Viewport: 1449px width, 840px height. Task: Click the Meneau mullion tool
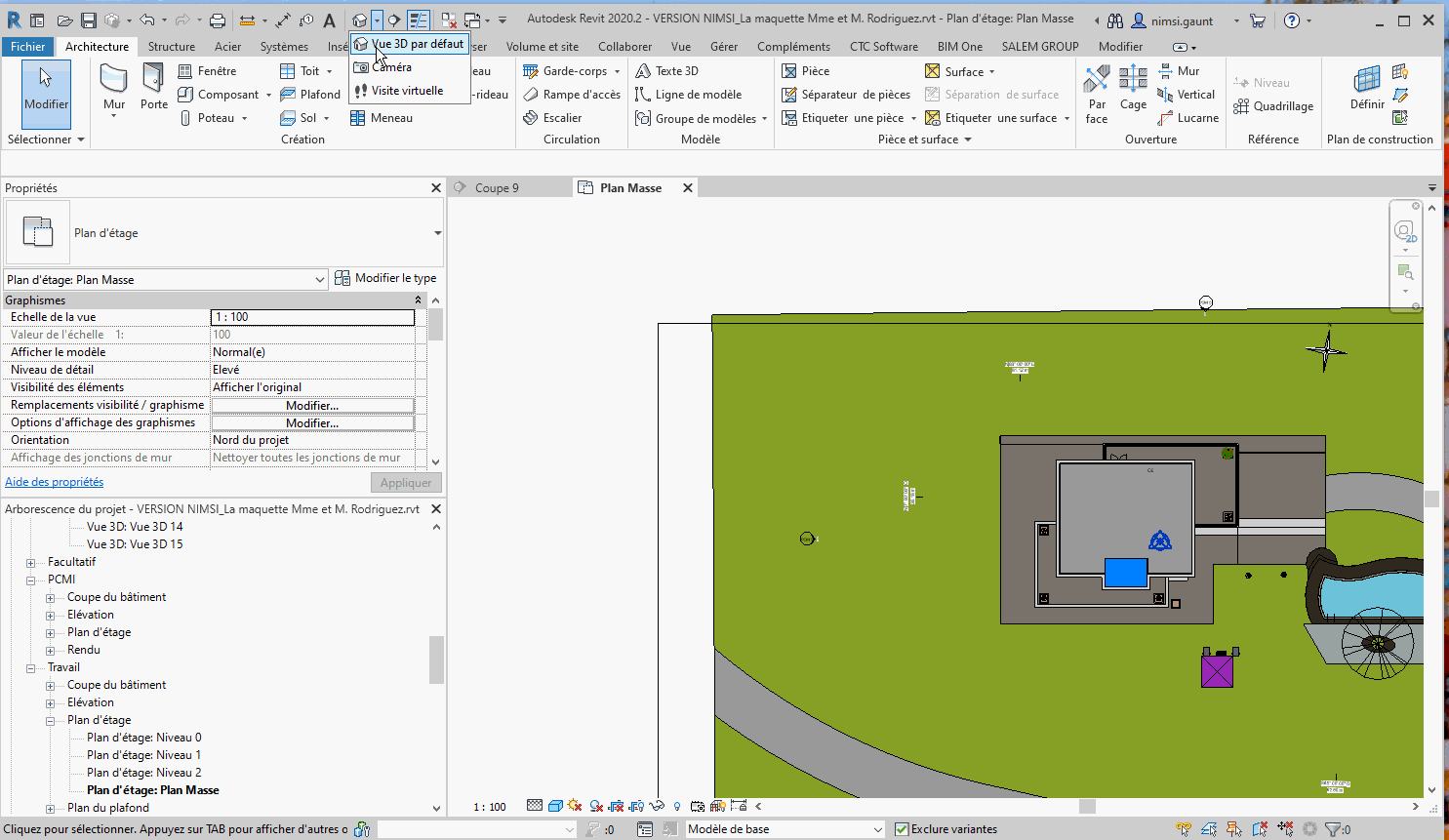(x=381, y=118)
